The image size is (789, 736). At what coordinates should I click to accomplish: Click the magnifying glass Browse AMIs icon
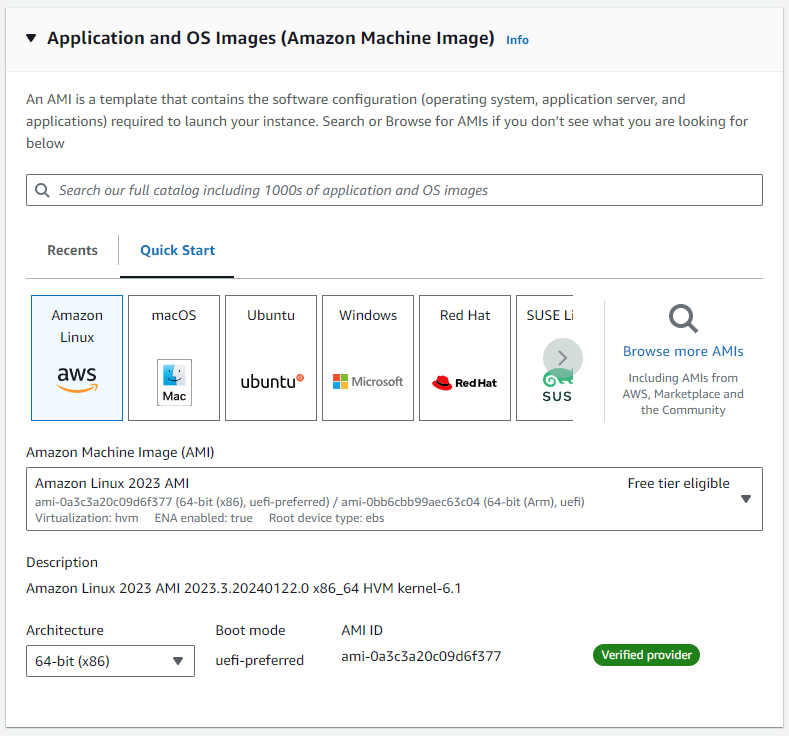[x=683, y=320]
